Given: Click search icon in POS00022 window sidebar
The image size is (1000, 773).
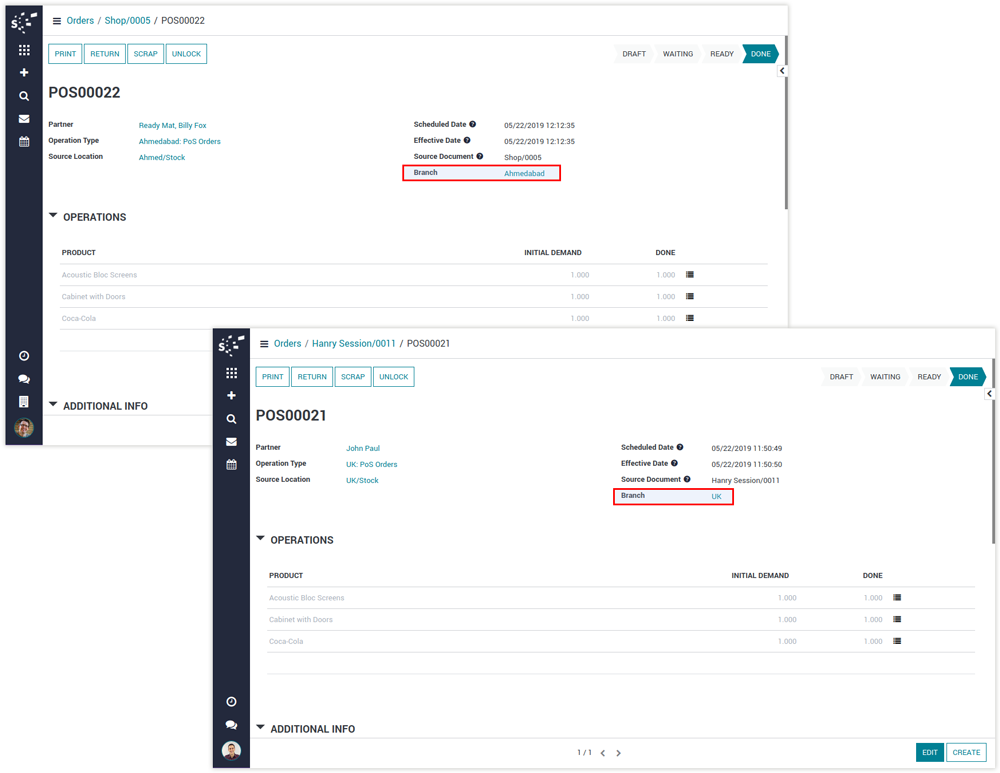Looking at the screenshot, I should coord(24,96).
